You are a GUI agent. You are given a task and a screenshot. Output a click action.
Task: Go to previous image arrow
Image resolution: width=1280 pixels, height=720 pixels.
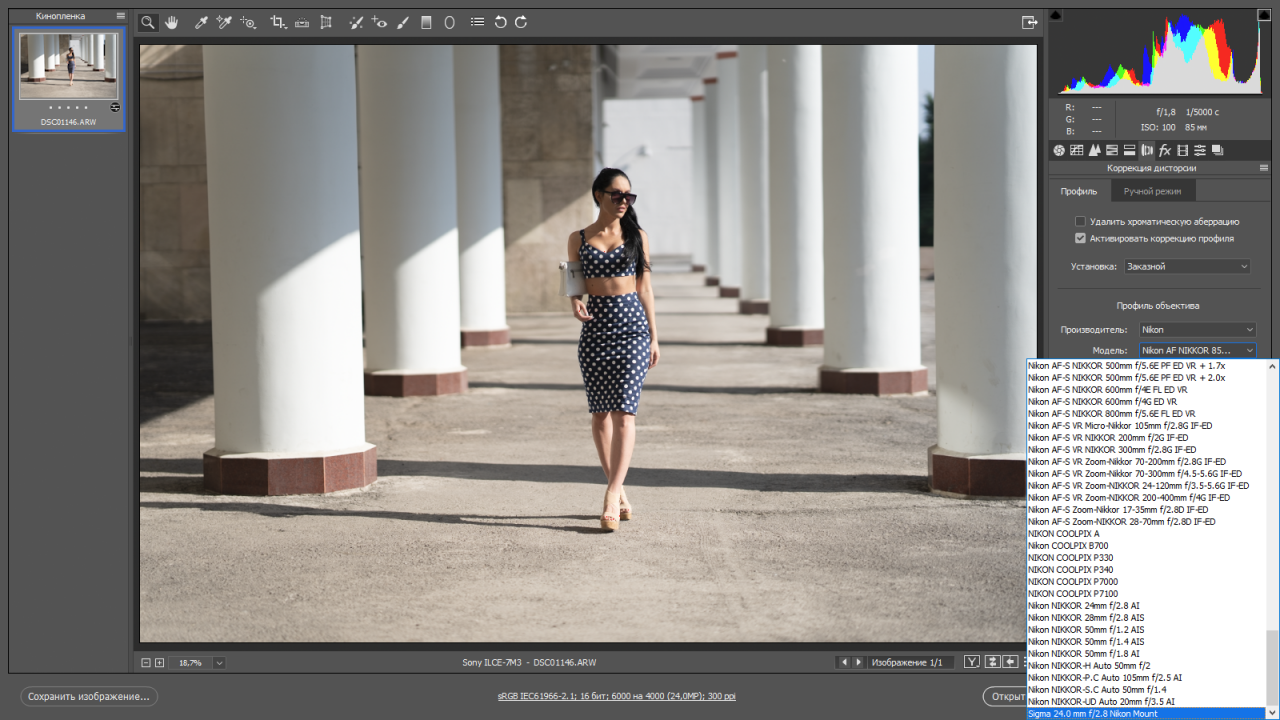pyautogui.click(x=844, y=662)
